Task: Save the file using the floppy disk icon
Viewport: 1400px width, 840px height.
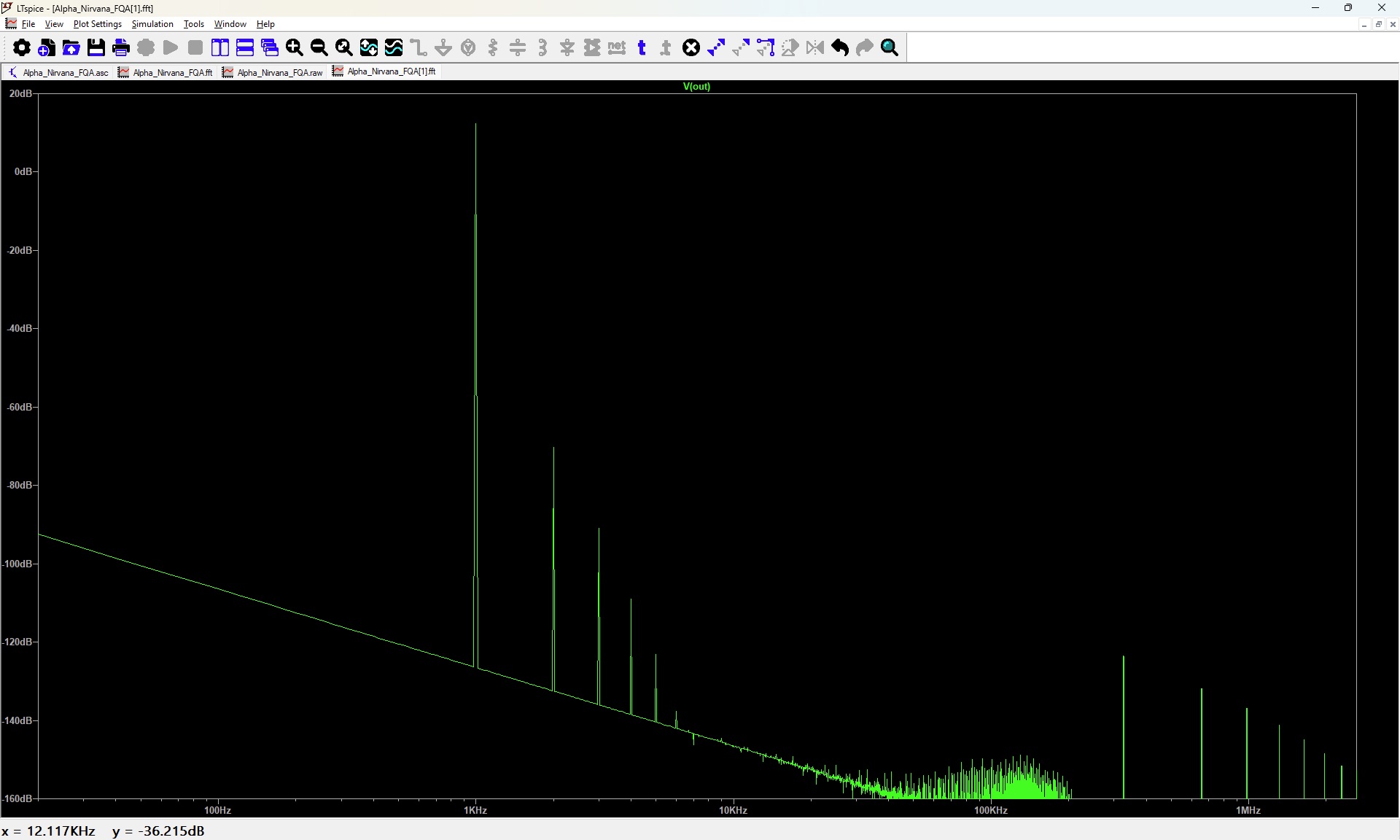Action: pos(96,48)
